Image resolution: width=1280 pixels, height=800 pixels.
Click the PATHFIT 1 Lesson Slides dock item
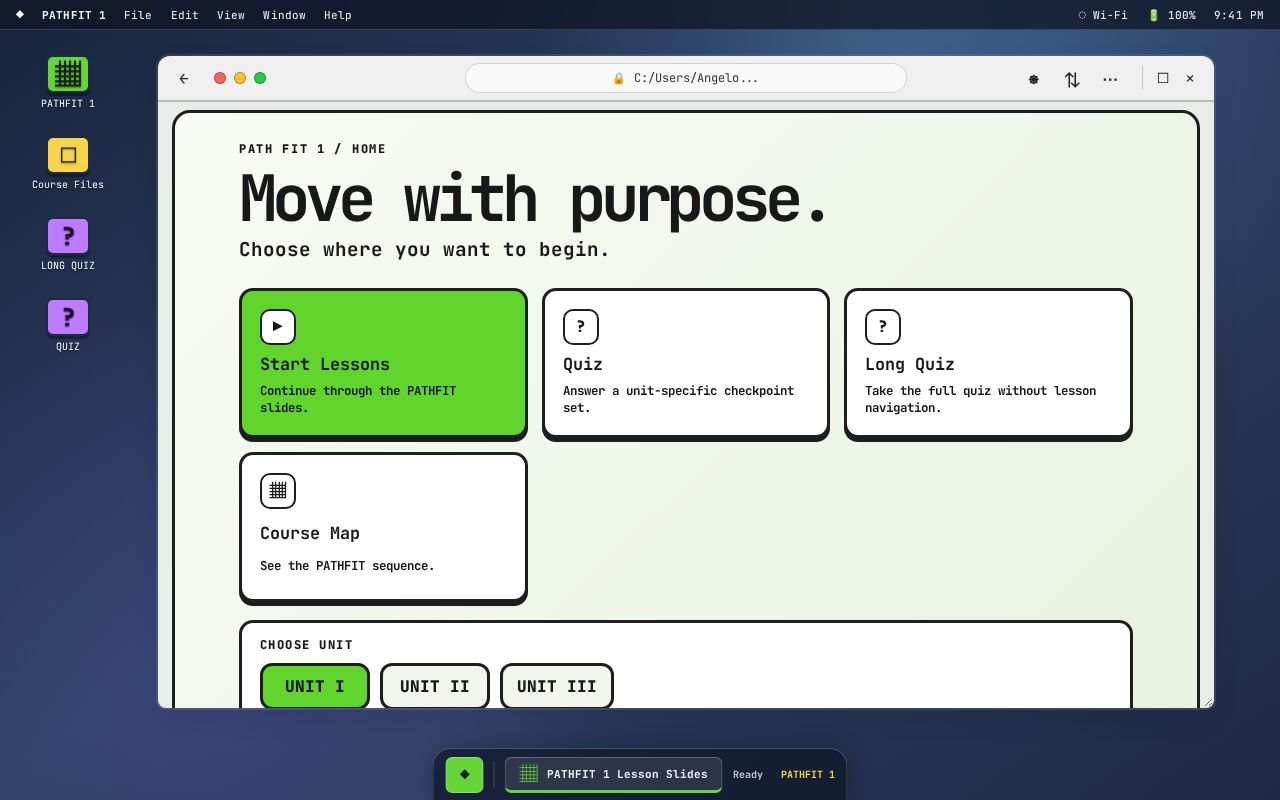[x=613, y=774]
